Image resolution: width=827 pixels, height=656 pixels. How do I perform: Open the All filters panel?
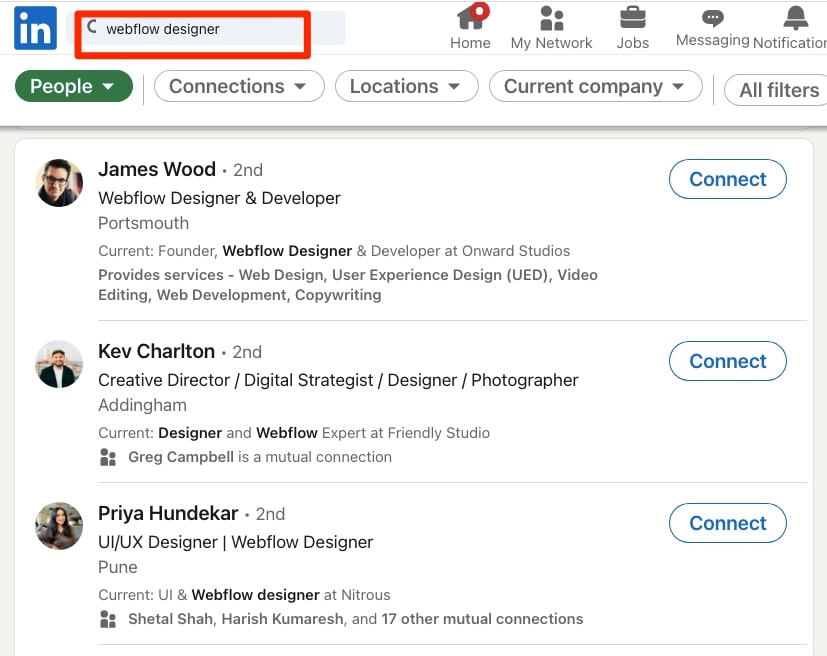[778, 90]
